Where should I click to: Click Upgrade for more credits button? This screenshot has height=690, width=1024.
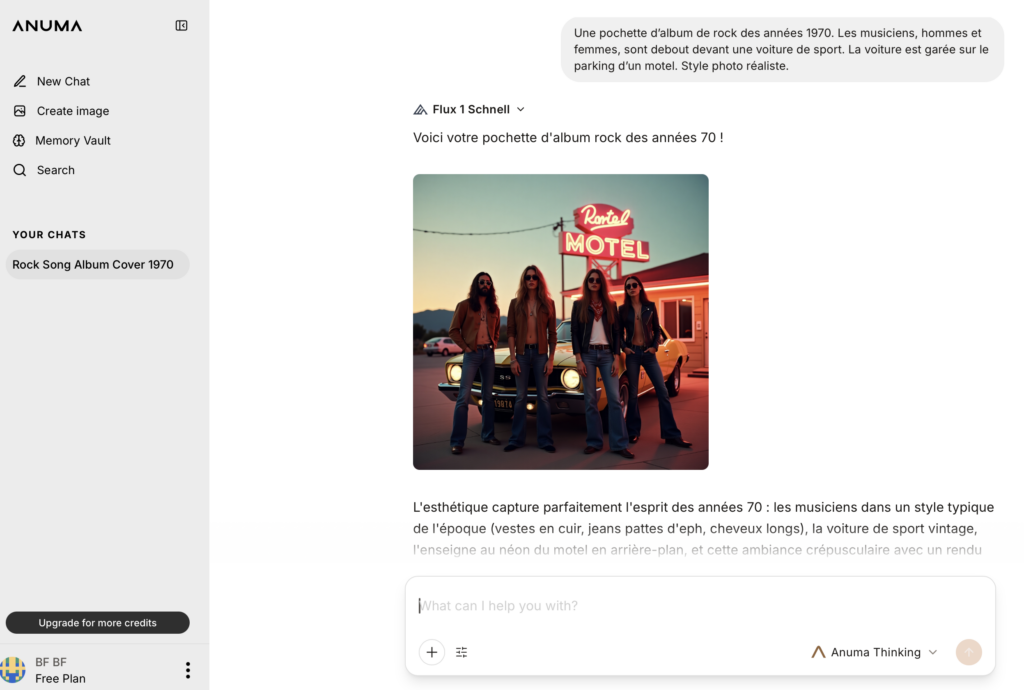[x=97, y=623]
